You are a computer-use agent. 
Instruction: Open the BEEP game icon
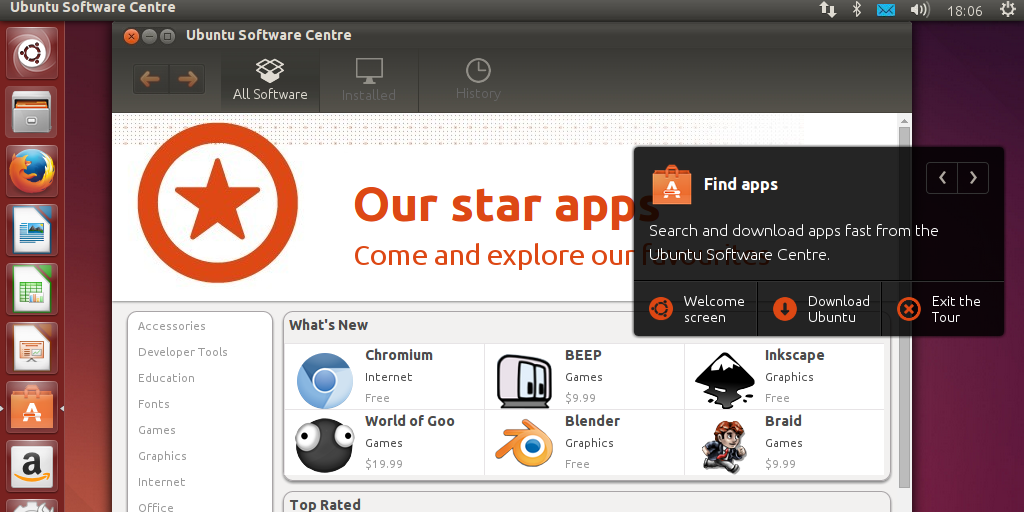(524, 381)
